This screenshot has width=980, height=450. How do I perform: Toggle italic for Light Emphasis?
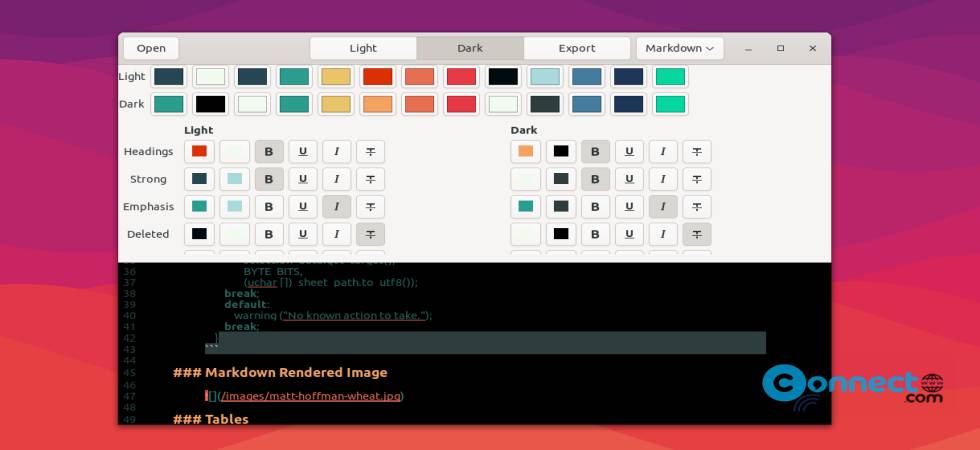pyautogui.click(x=336, y=206)
